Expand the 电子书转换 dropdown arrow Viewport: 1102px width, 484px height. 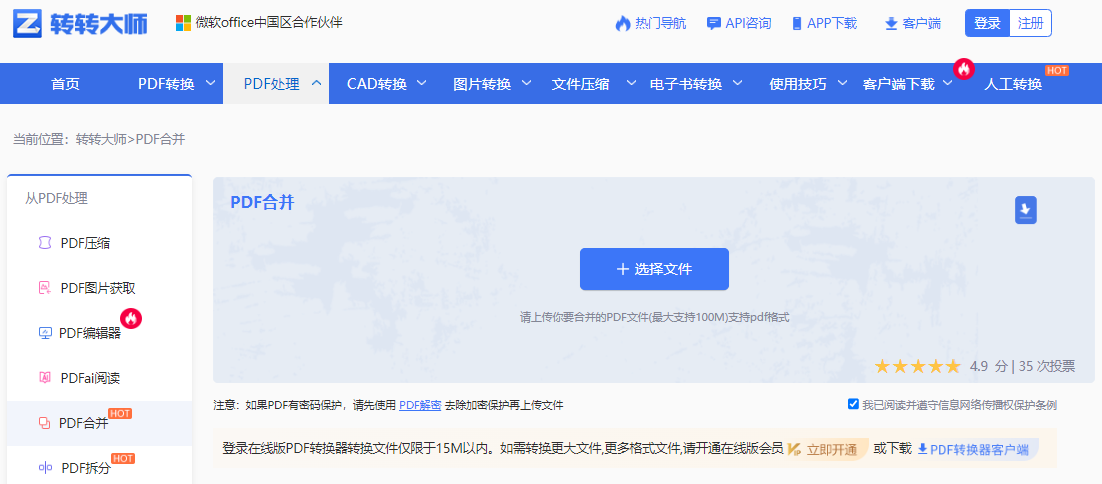(x=737, y=83)
